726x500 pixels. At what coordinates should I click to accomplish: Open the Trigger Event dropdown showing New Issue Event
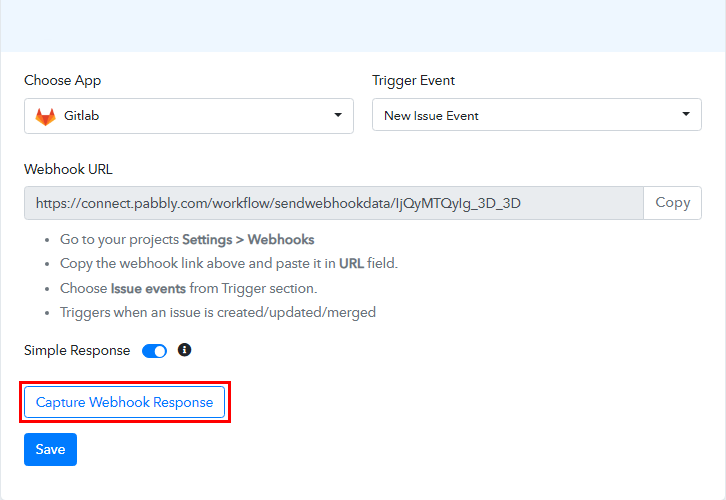click(x=537, y=114)
